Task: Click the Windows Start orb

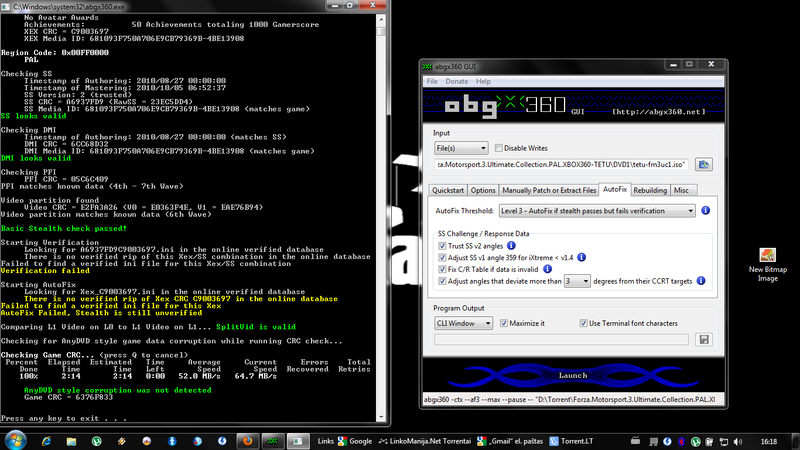Action: click(x=15, y=440)
